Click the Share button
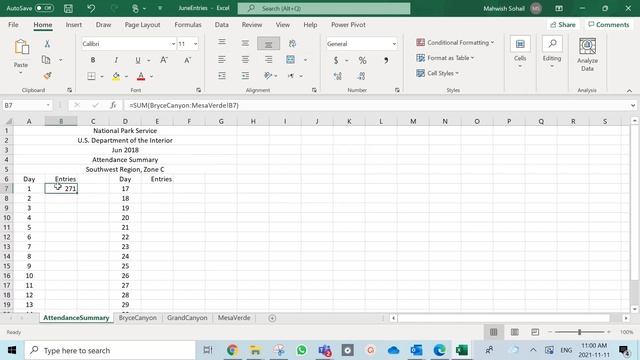The width and height of the screenshot is (640, 360). (x=563, y=24)
